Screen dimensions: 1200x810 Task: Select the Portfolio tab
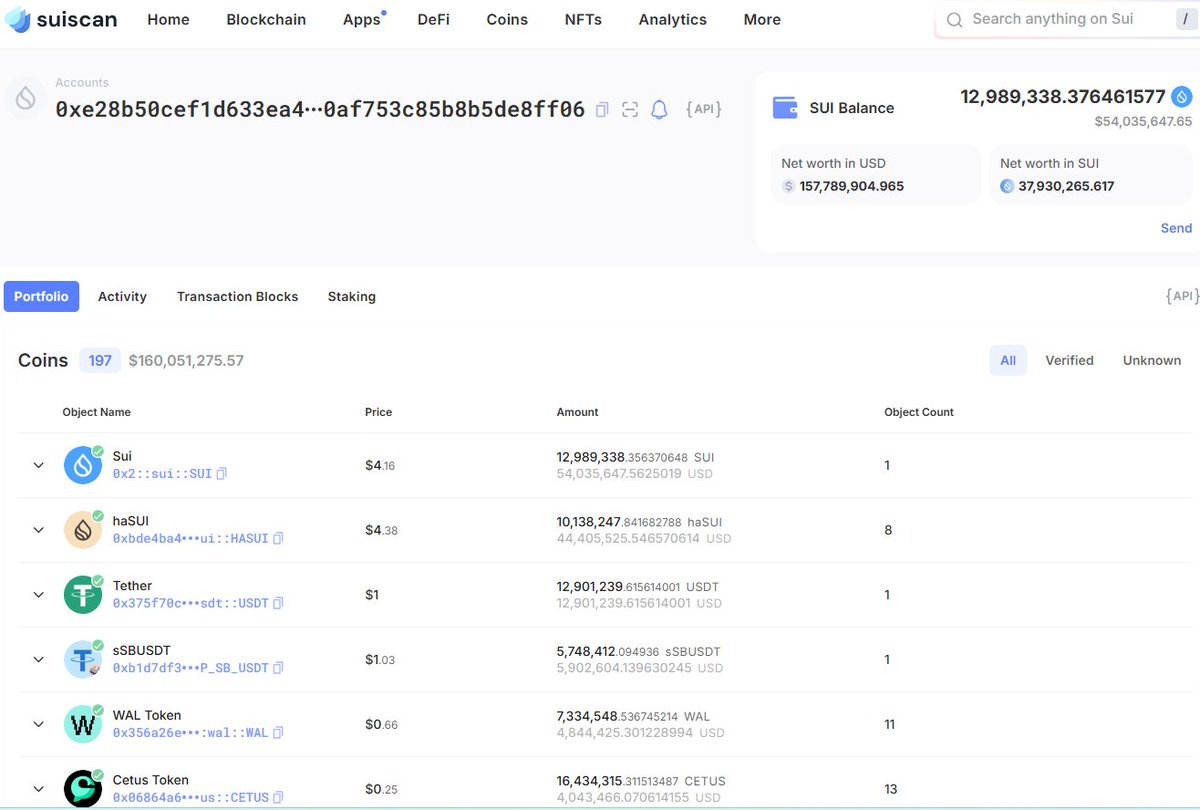tap(41, 296)
